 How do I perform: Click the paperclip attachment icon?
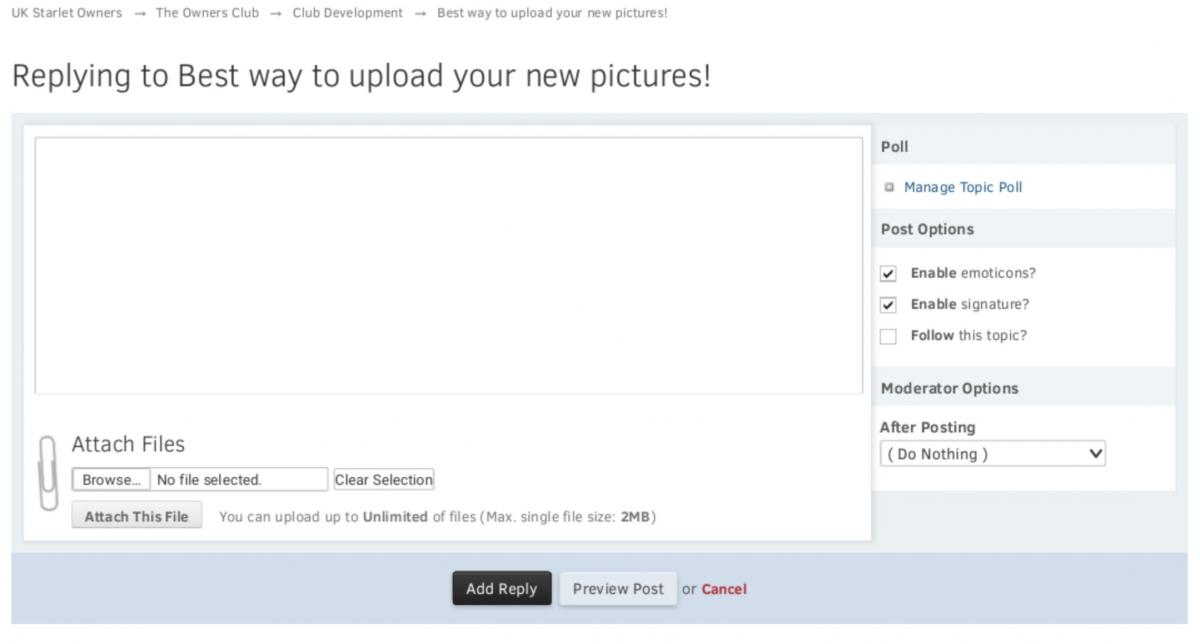point(48,473)
